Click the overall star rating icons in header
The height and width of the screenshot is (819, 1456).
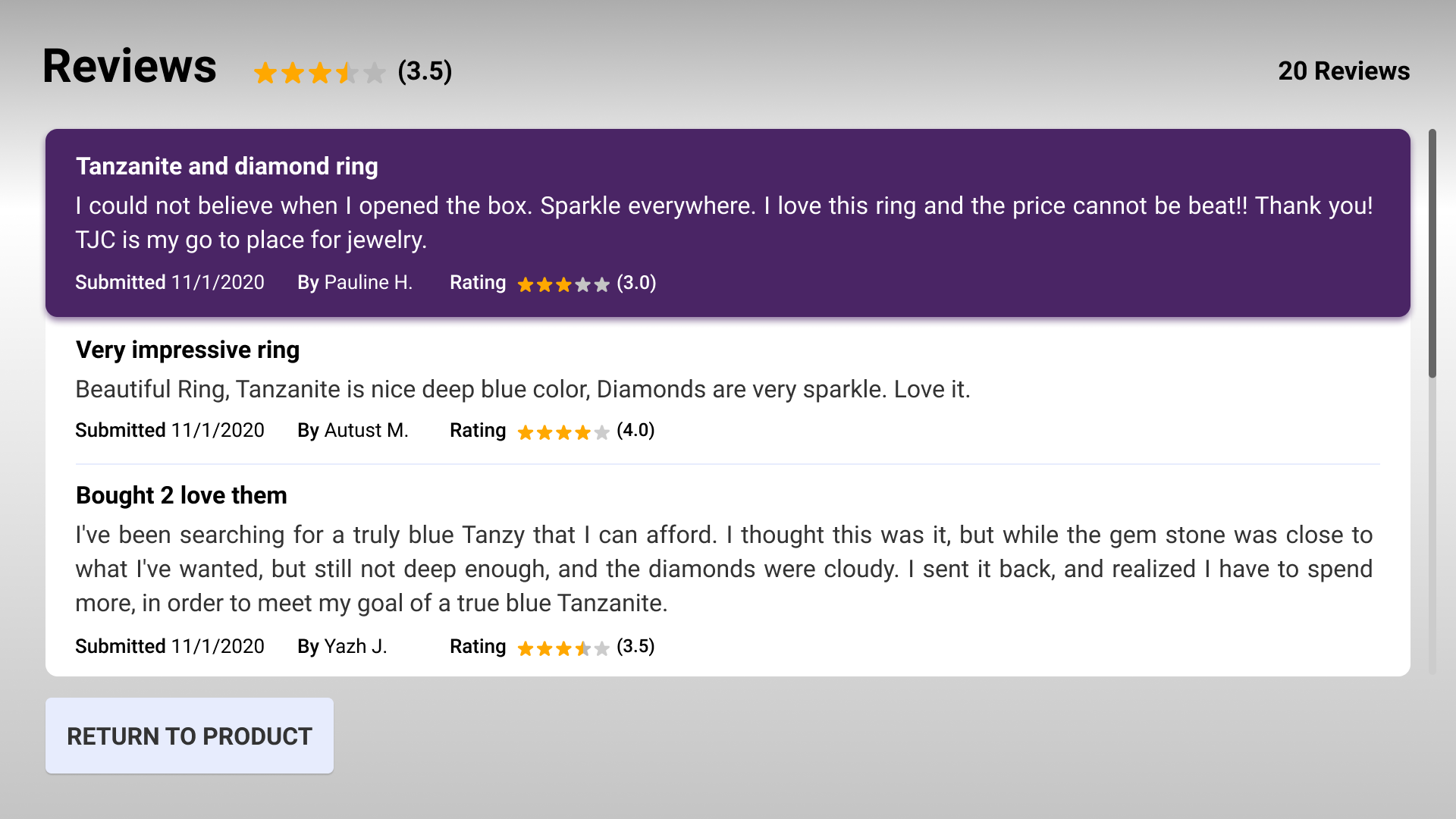319,73
